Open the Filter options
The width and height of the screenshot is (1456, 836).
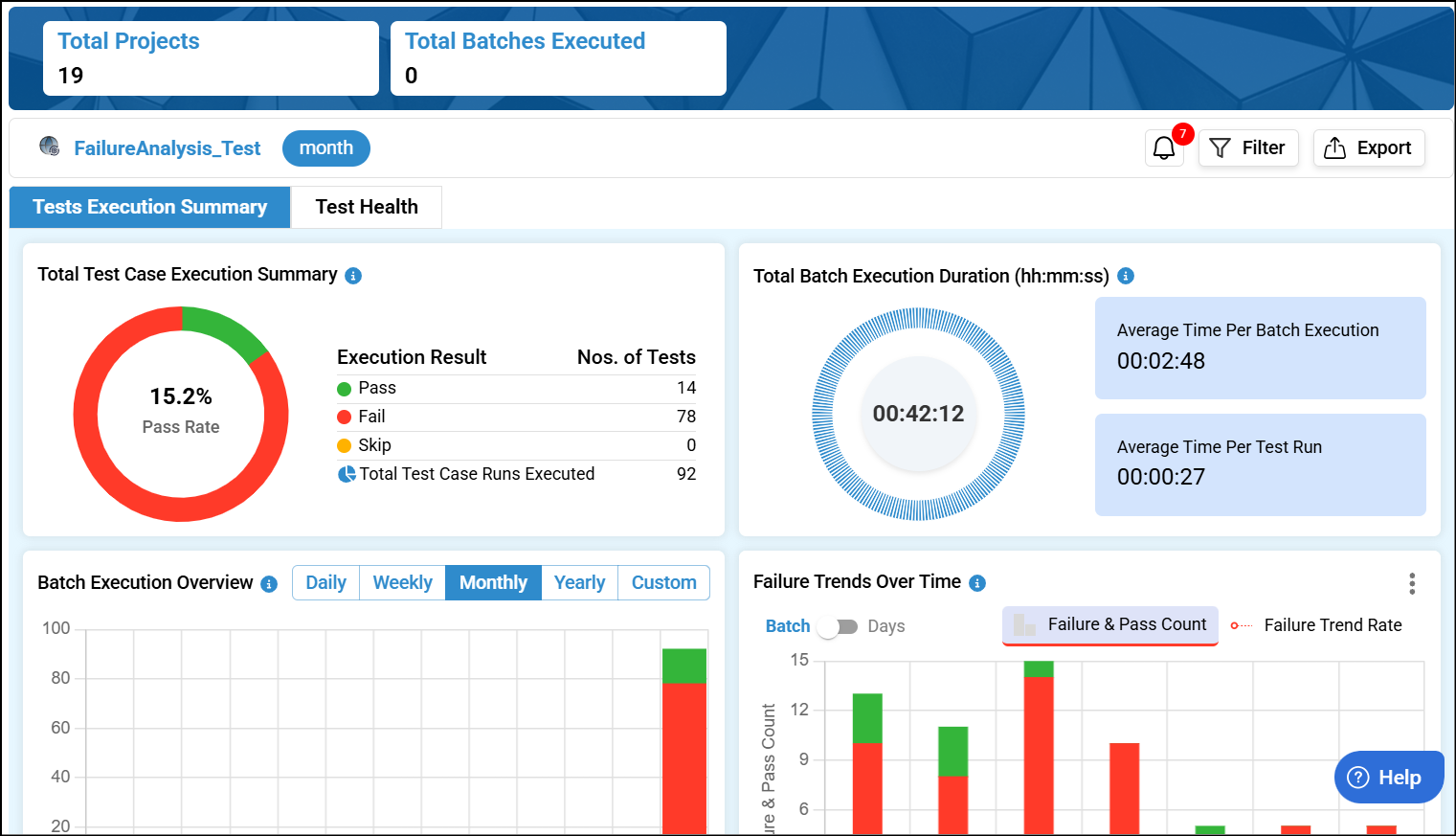point(1248,148)
